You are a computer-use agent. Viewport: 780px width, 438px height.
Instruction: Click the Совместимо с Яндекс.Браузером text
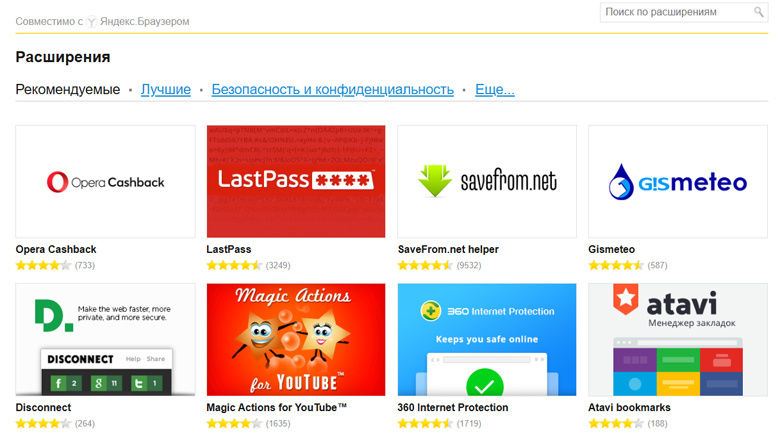click(x=102, y=21)
